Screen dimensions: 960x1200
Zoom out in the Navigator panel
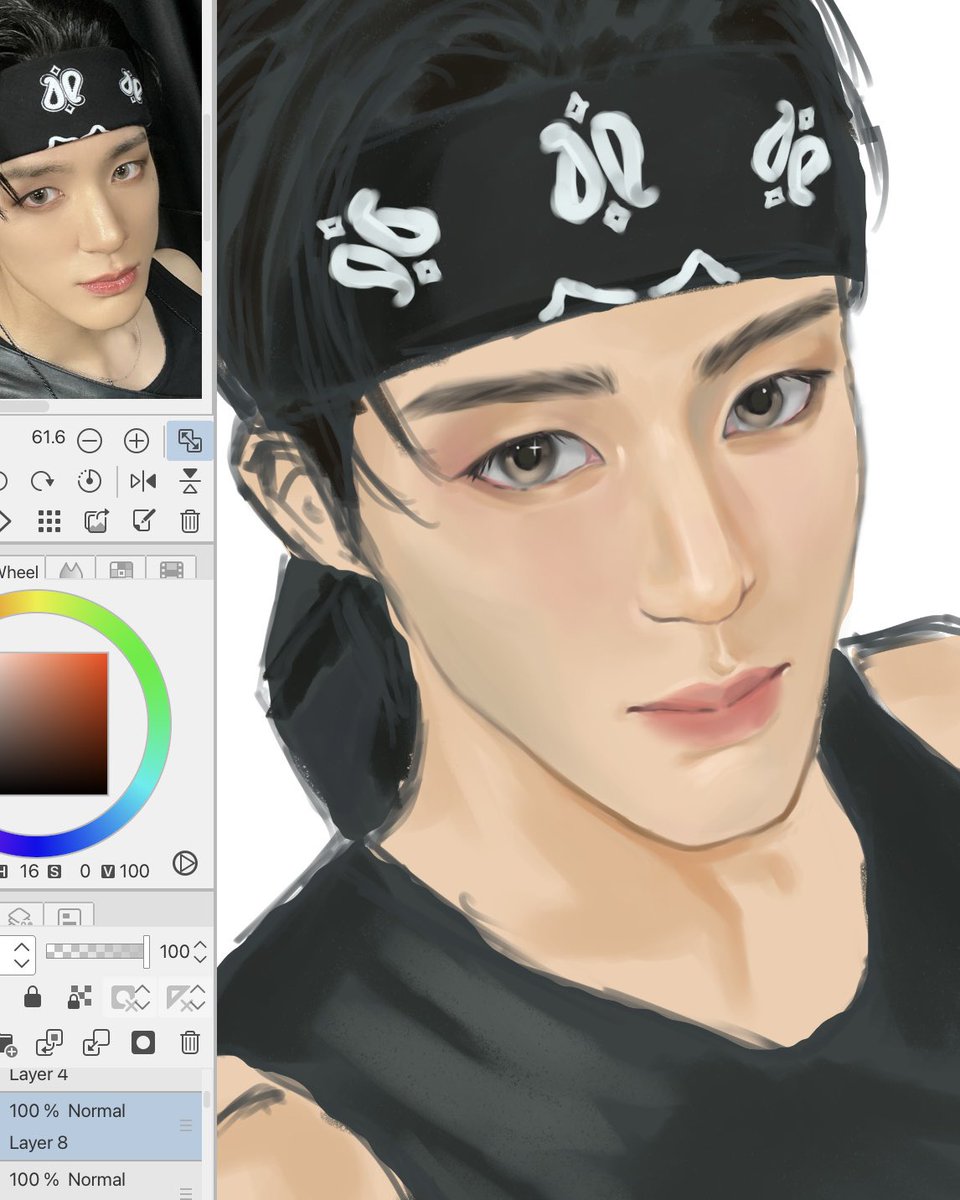89,440
